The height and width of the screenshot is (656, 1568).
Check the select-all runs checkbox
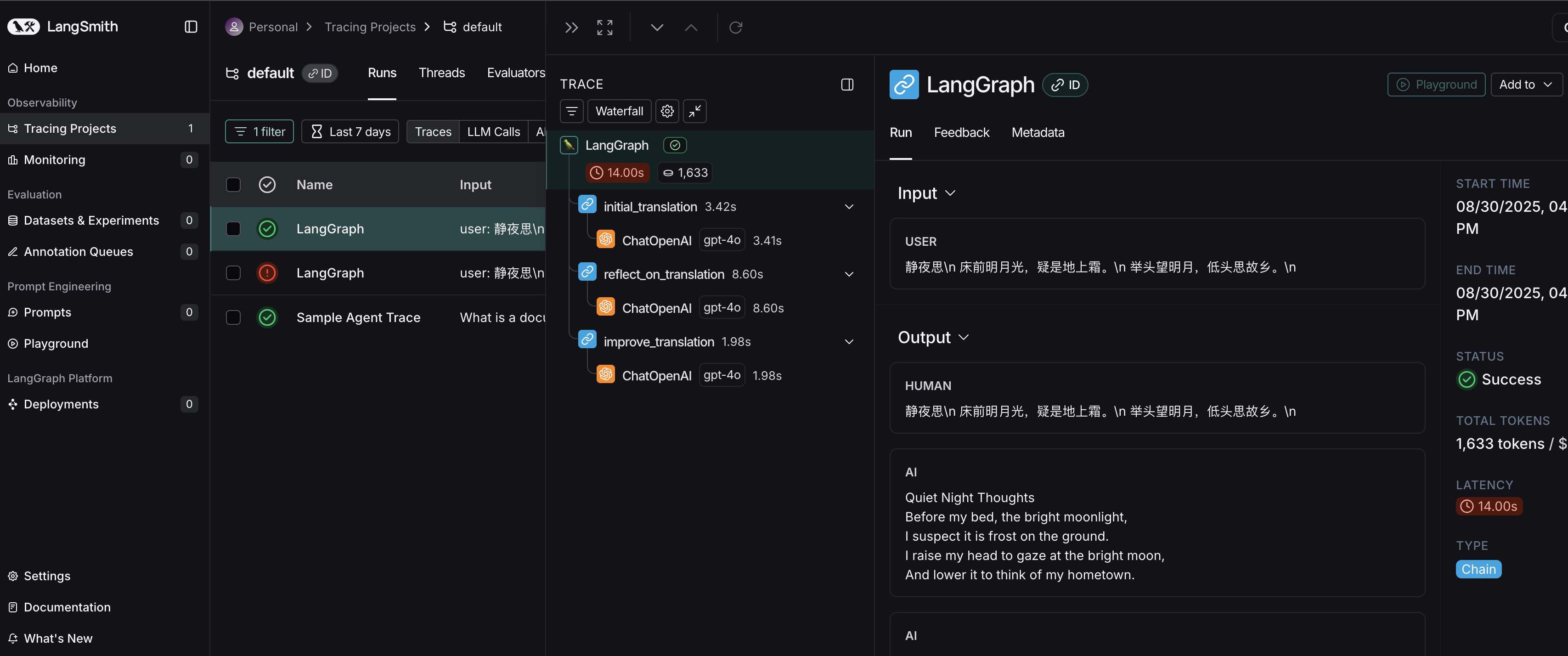pyautogui.click(x=233, y=185)
